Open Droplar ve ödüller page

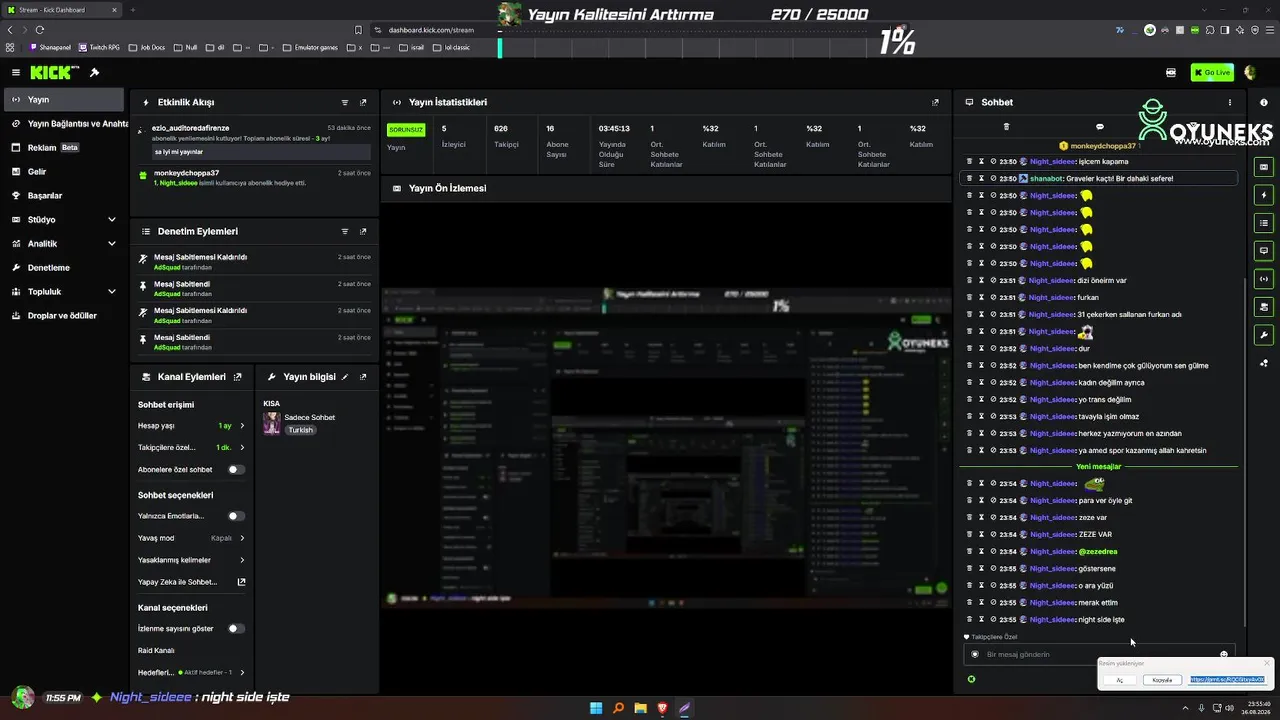[x=64, y=316]
